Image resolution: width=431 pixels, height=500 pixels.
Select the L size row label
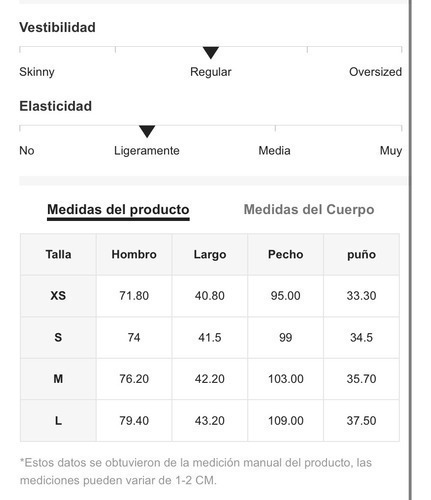pyautogui.click(x=58, y=421)
